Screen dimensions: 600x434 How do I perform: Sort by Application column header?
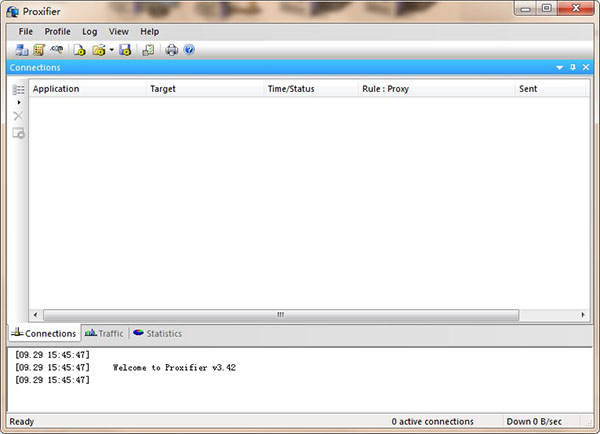click(88, 89)
